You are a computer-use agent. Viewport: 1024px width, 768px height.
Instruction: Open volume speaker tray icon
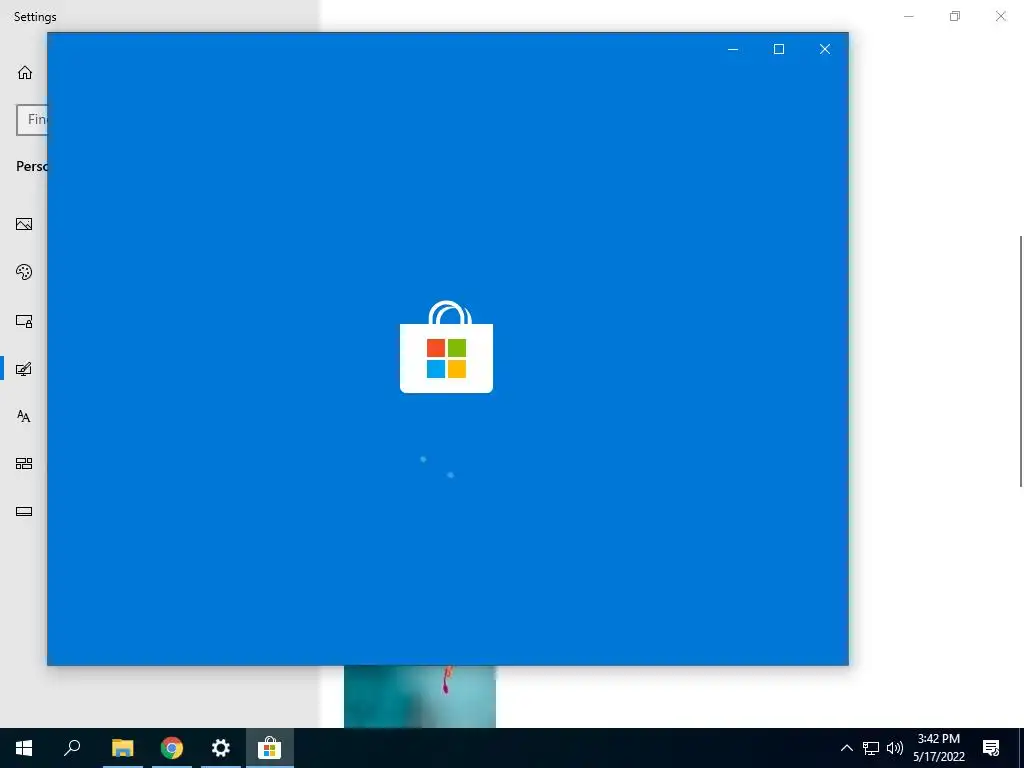tap(895, 748)
